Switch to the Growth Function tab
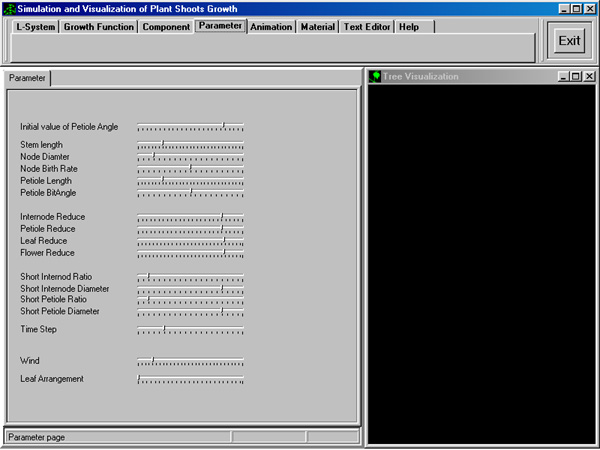The image size is (600, 450). pyautogui.click(x=99, y=27)
